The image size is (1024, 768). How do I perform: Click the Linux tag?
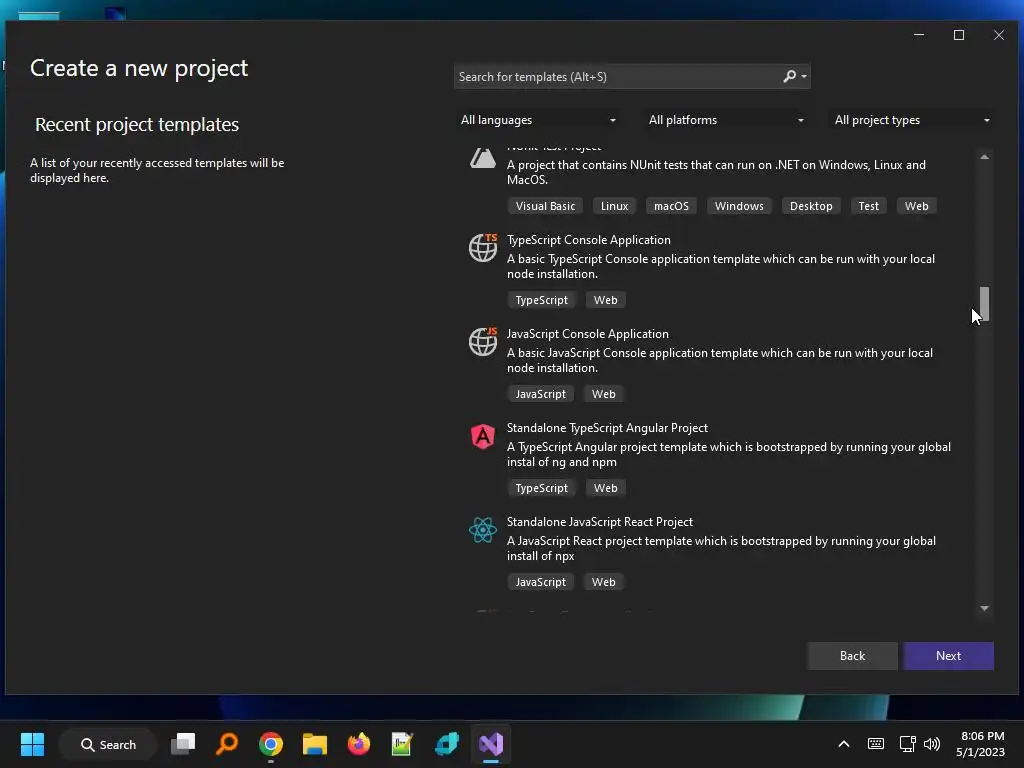tap(615, 206)
